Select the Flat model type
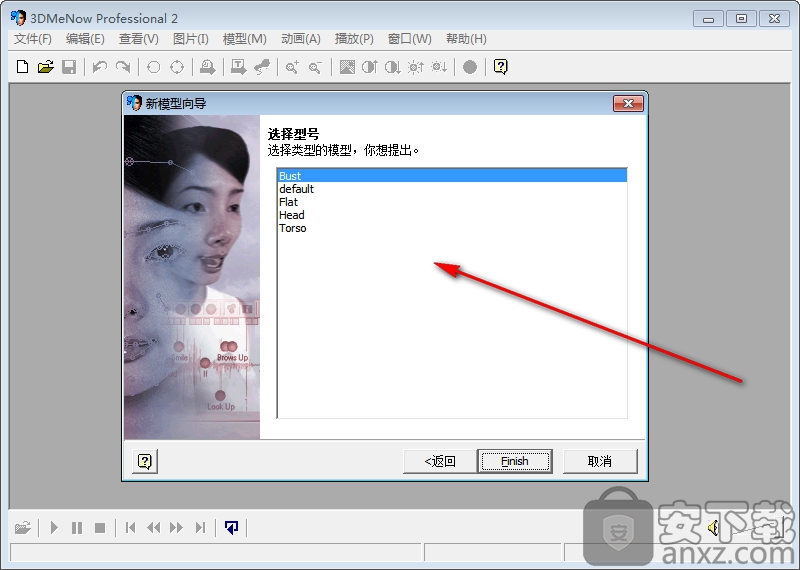The image size is (800, 570). [452, 202]
